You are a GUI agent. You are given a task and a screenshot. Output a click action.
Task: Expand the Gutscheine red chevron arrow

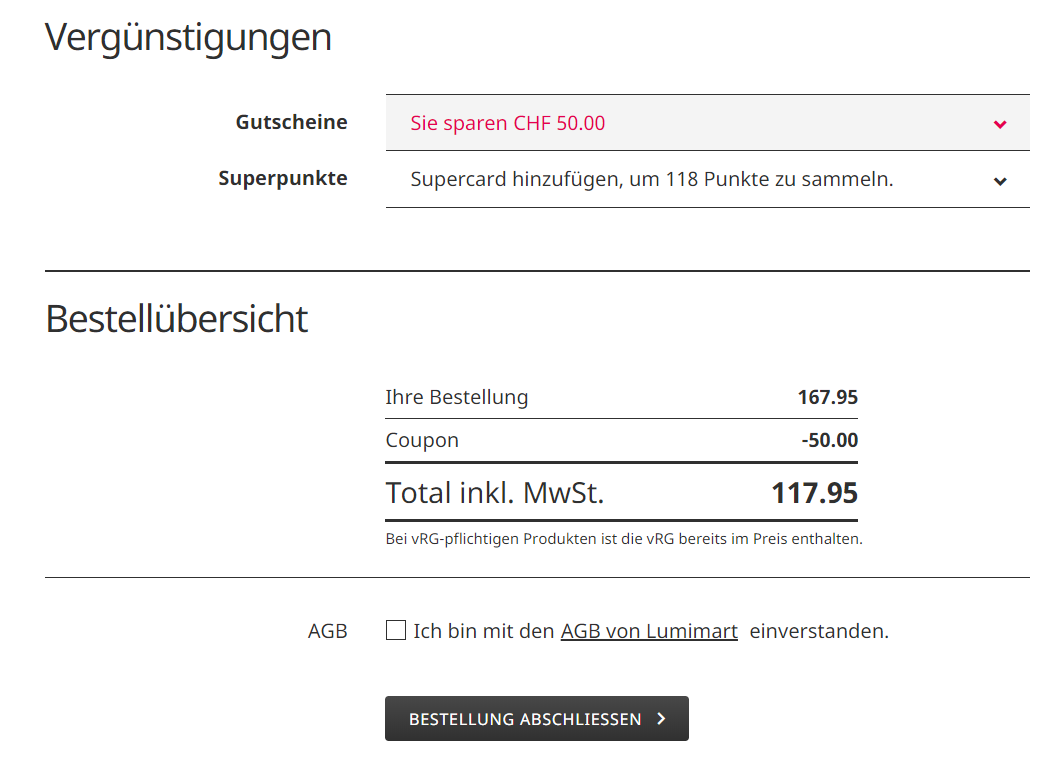1000,124
